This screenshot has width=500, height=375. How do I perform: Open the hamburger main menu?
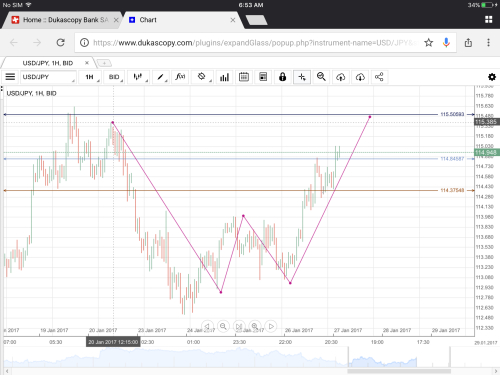[10, 77]
